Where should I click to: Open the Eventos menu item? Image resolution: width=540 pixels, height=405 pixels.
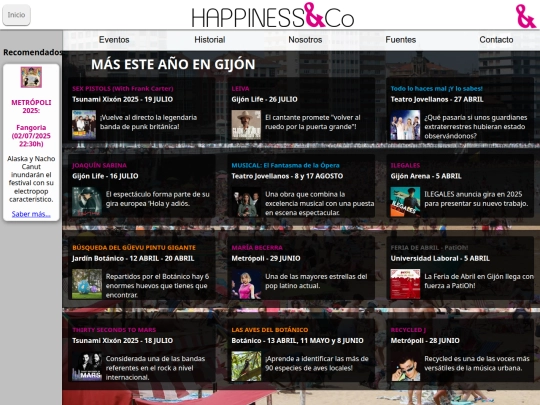[x=114, y=40]
